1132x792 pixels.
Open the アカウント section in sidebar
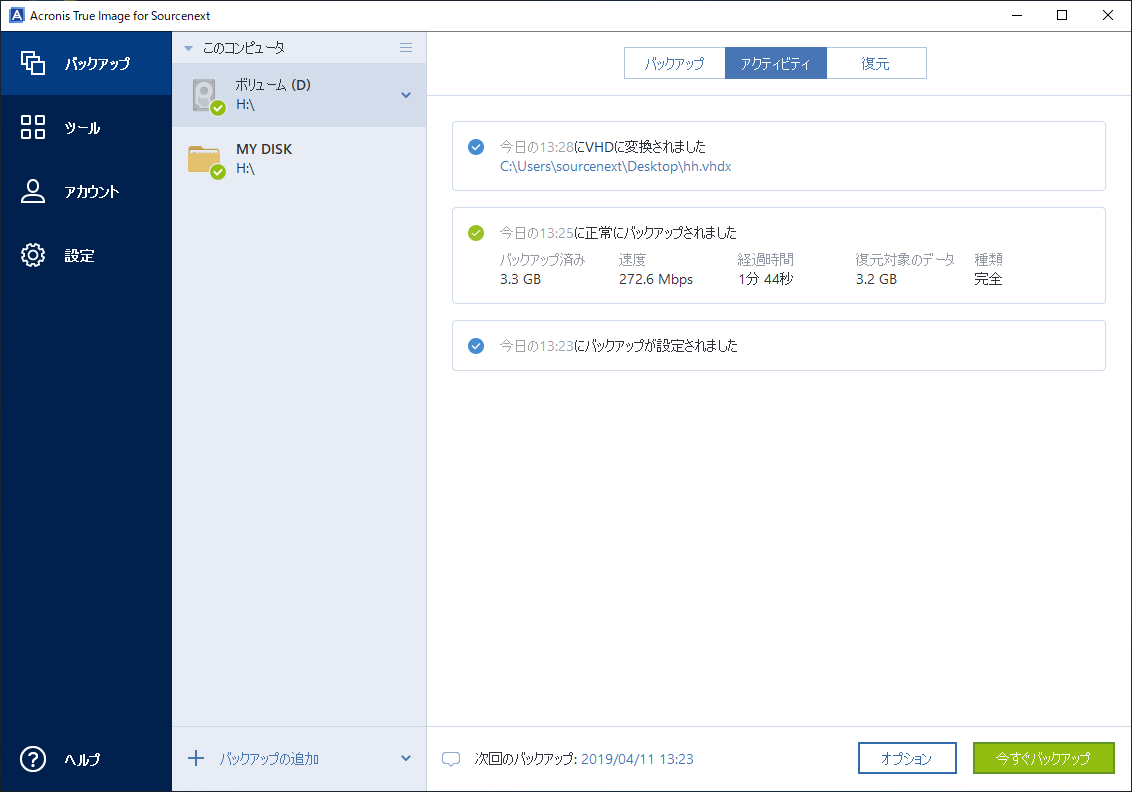coord(86,191)
